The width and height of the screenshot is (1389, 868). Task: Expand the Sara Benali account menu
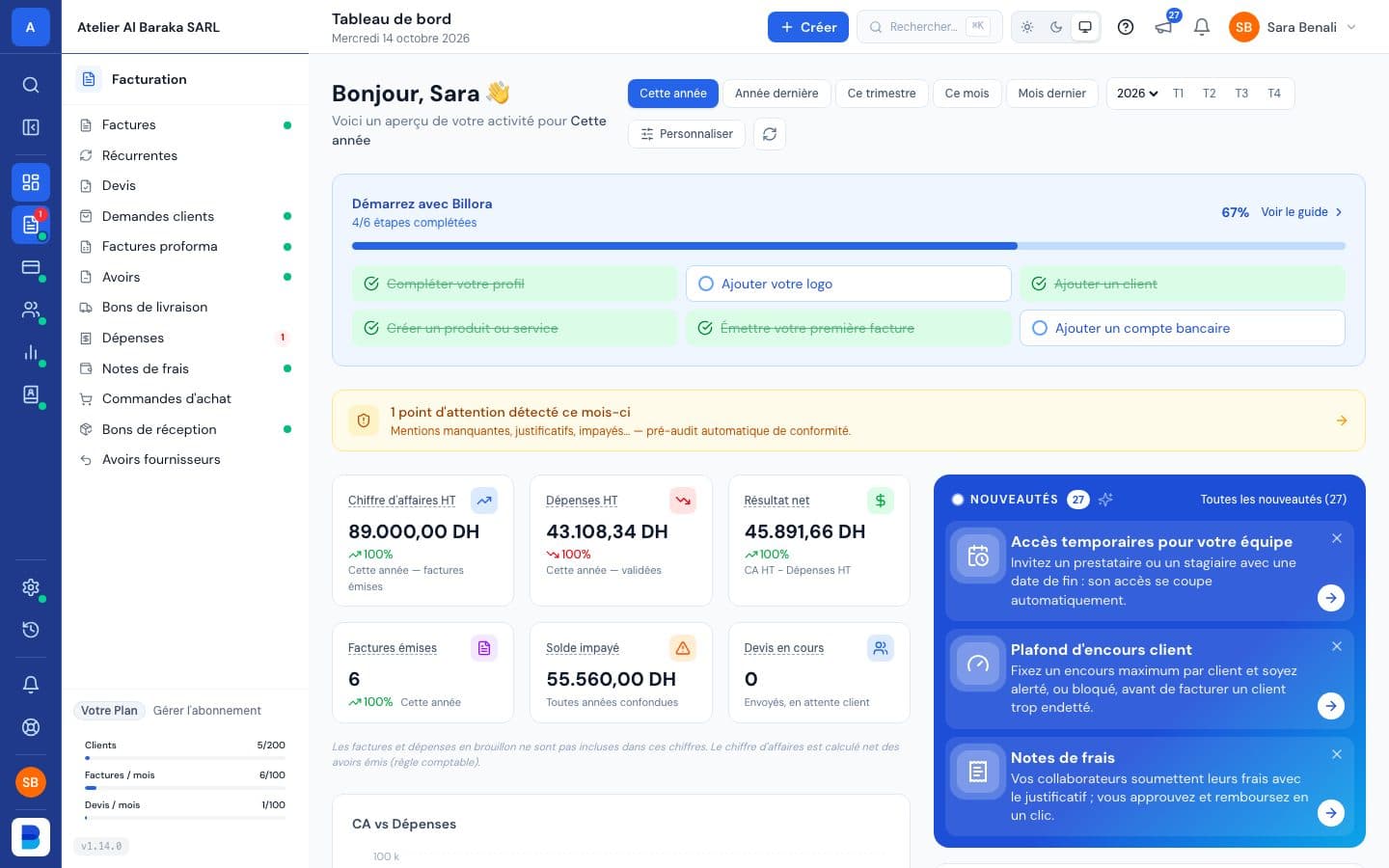pos(1294,27)
